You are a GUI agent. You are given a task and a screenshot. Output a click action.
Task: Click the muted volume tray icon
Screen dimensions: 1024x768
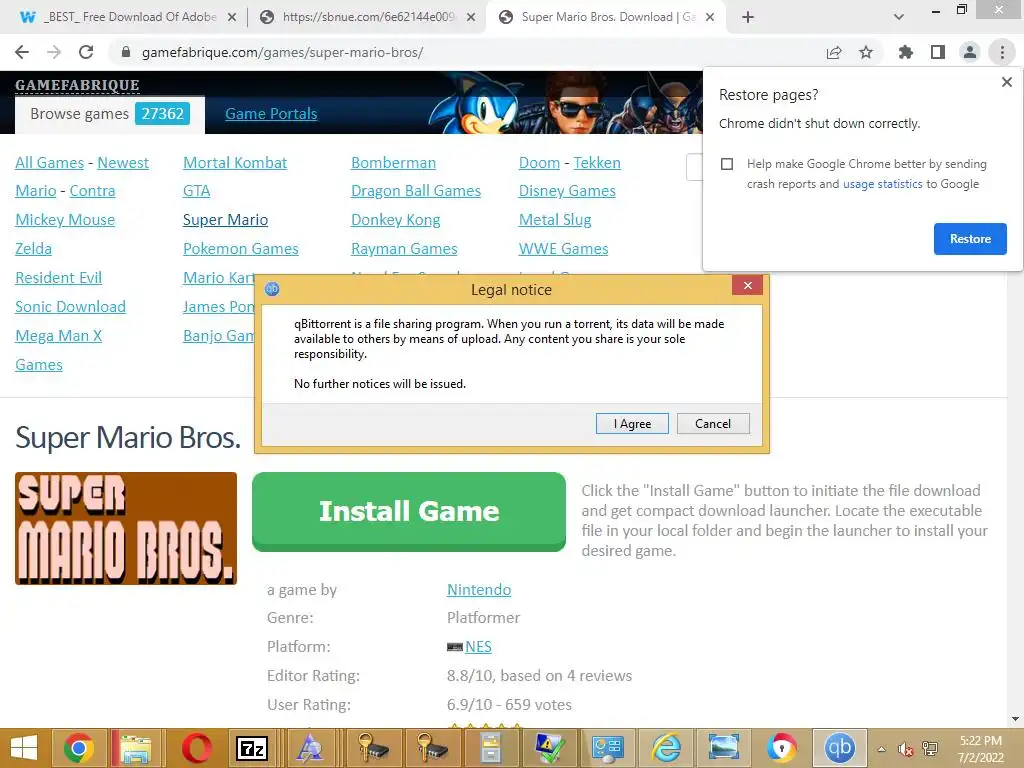tap(905, 749)
